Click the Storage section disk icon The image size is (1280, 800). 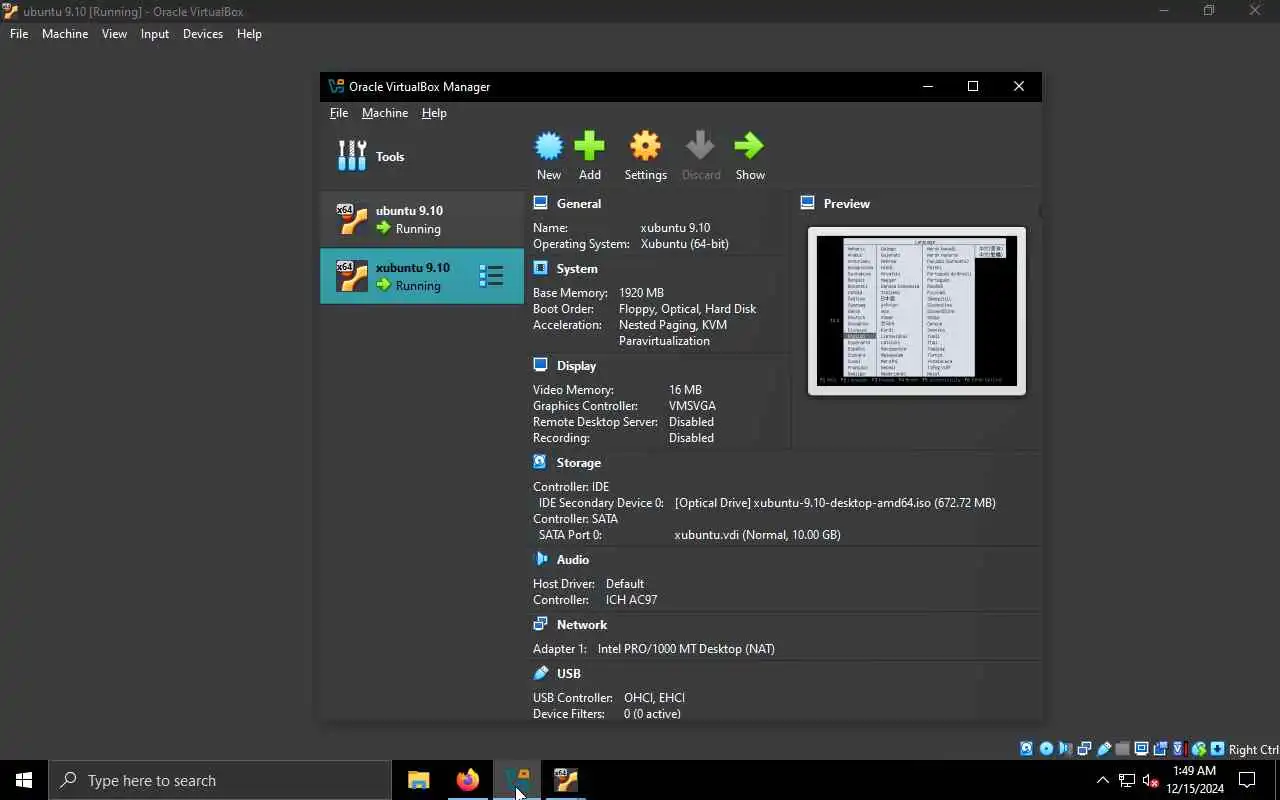click(541, 462)
